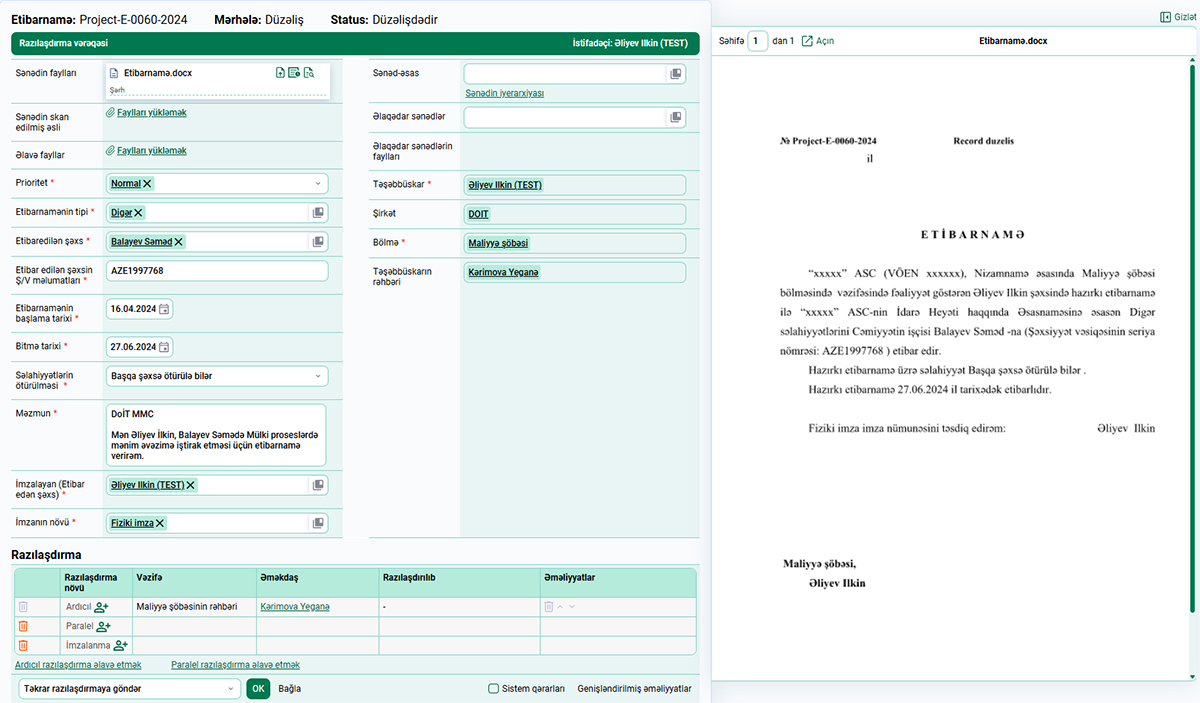Click the Bağla button

point(289,688)
